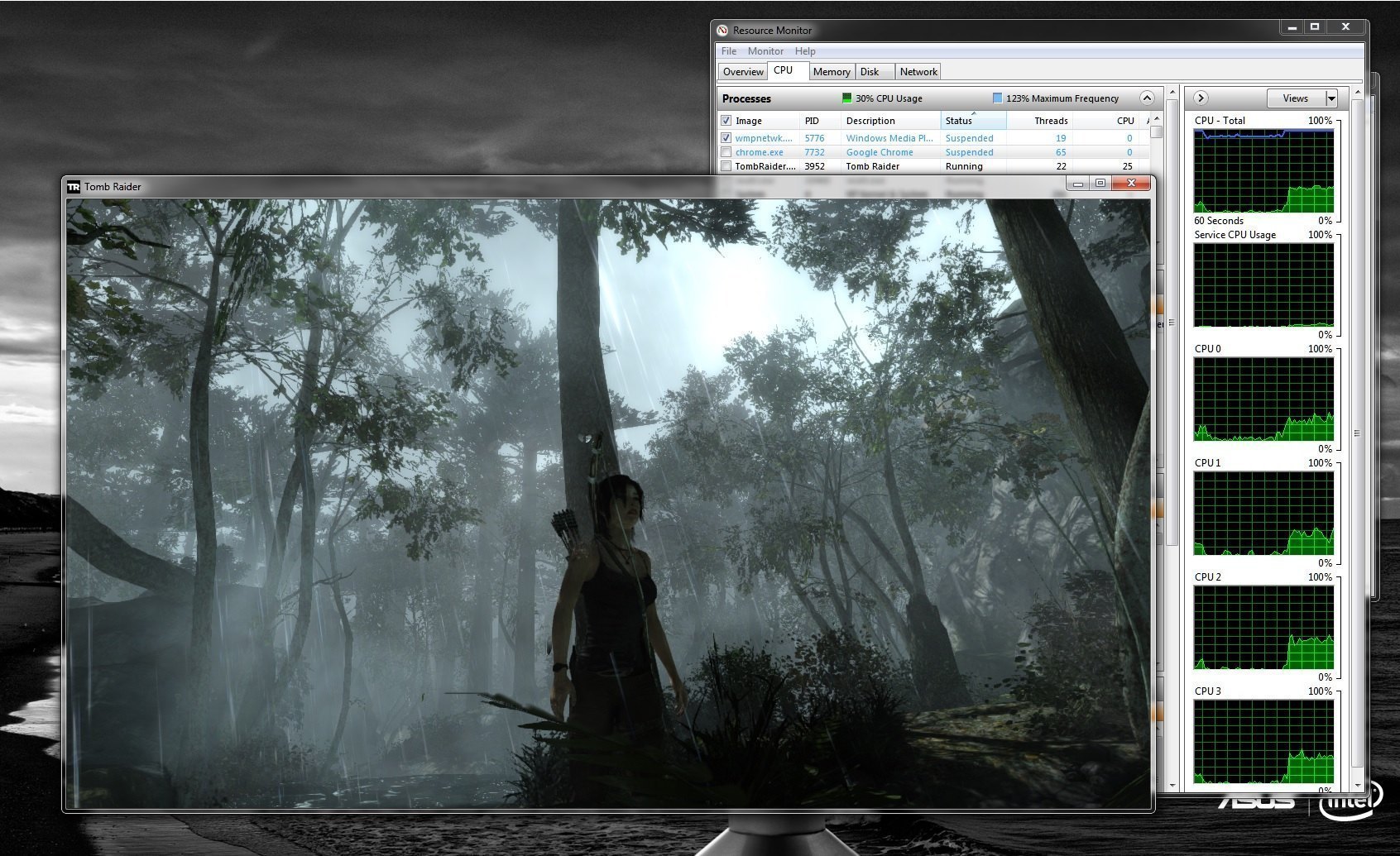Click Suspended status of chrome.exe
This screenshot has height=856, width=1400.
pos(970,152)
